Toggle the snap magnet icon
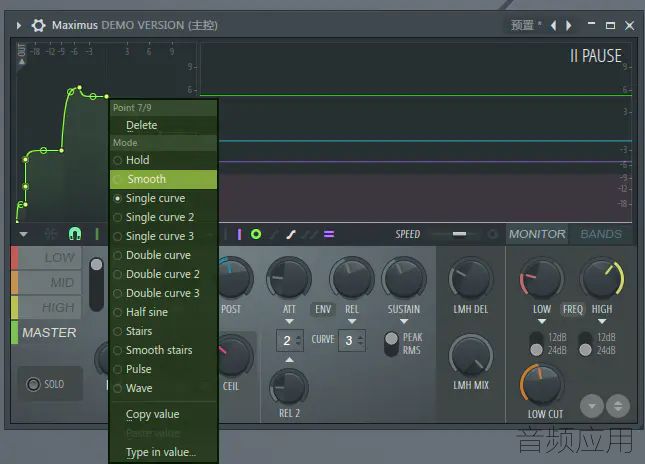 point(75,234)
